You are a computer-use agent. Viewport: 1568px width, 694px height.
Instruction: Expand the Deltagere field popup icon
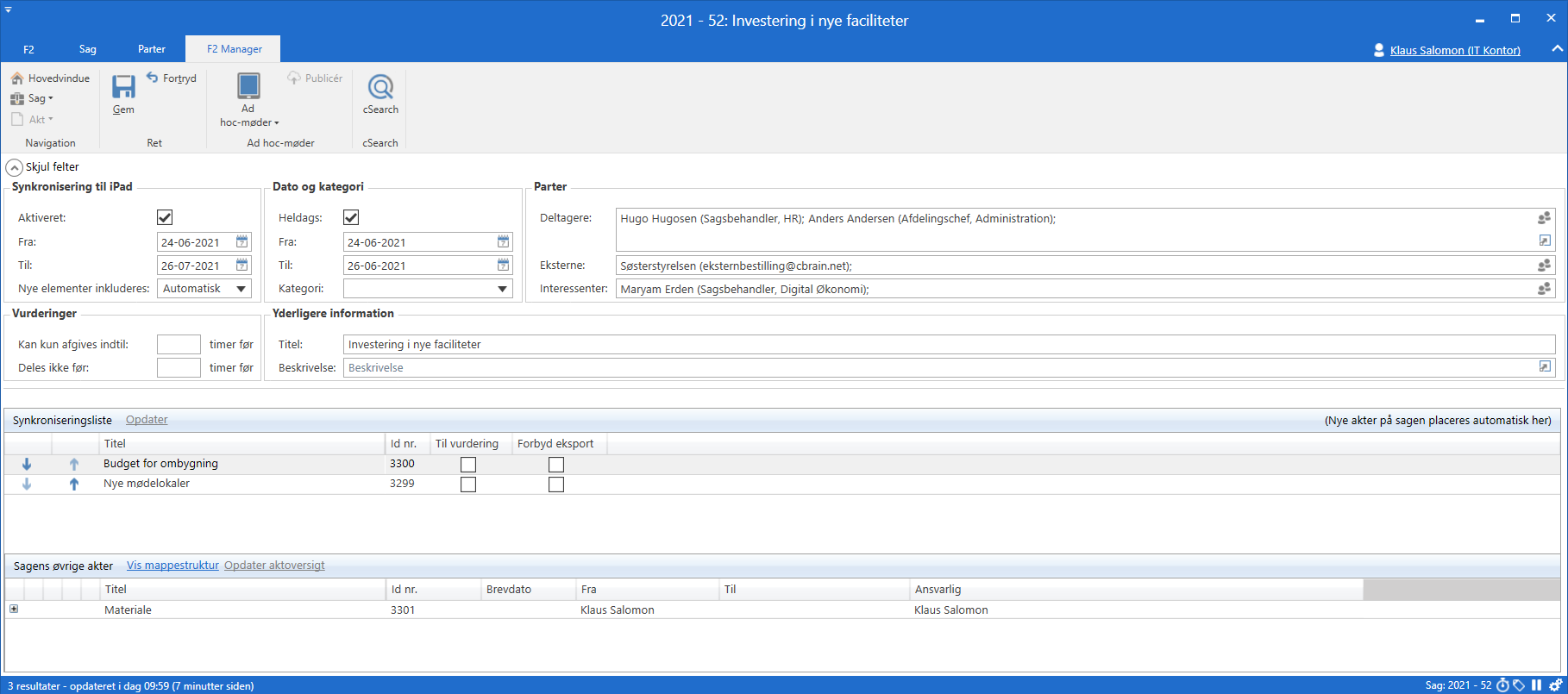click(x=1545, y=241)
